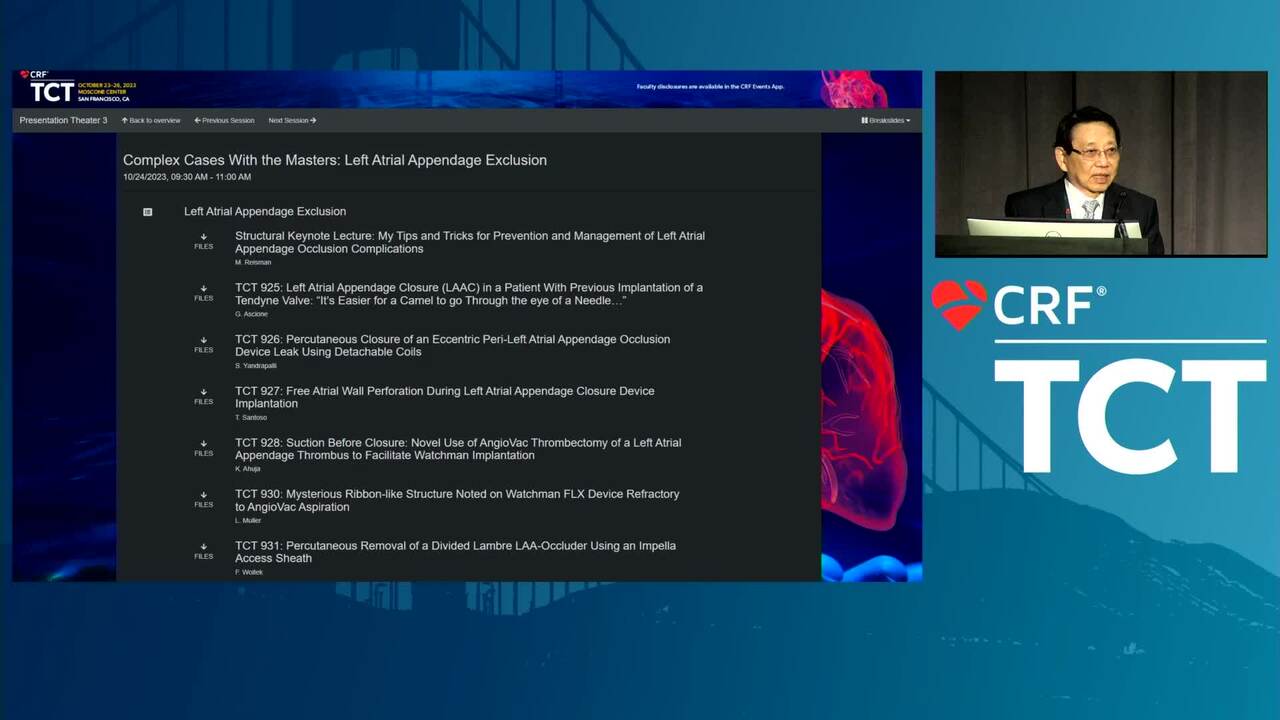Download files for TCT 928 presentation
The height and width of the screenshot is (720, 1280).
pos(203,448)
